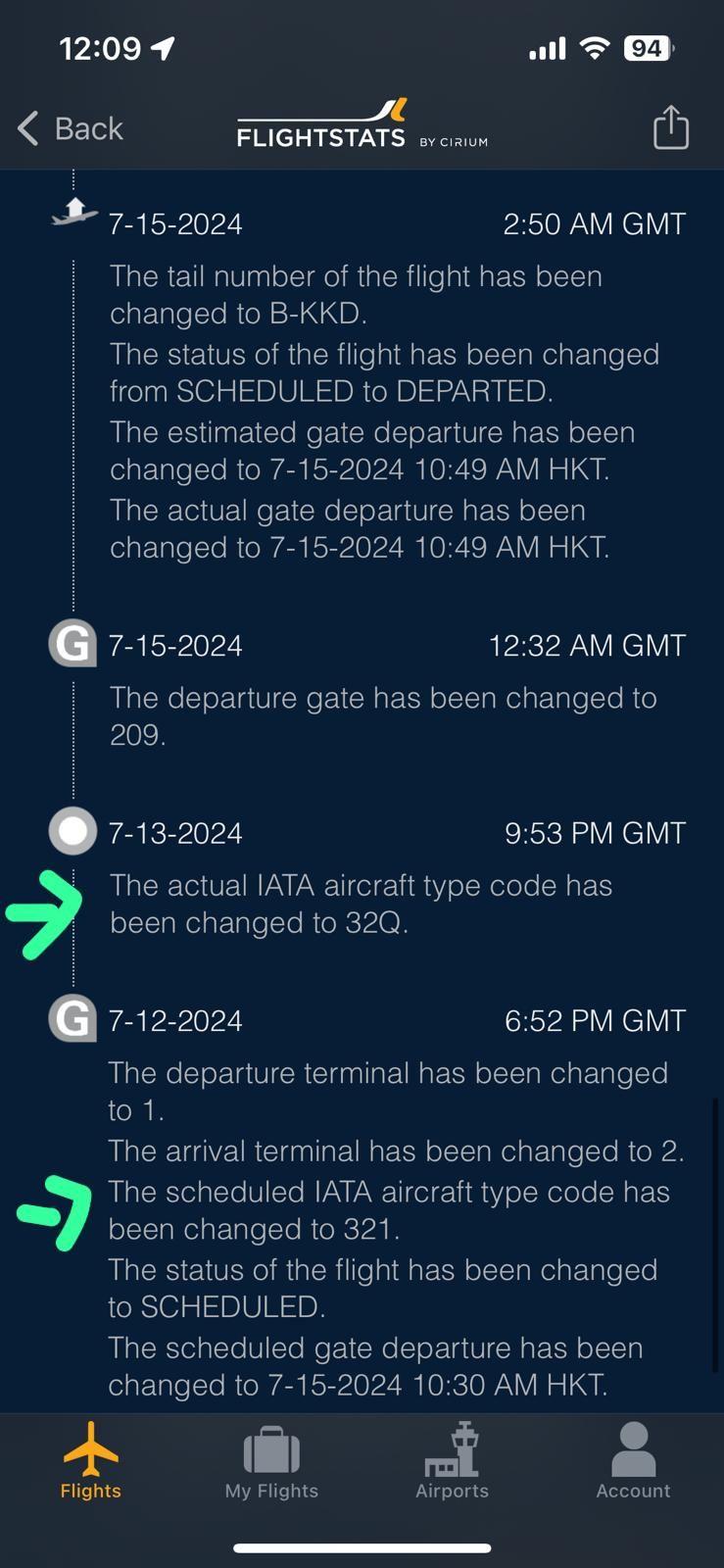Viewport: 724px width, 1568px height.
Task: Open the Airports tab
Action: pyautogui.click(x=452, y=1461)
